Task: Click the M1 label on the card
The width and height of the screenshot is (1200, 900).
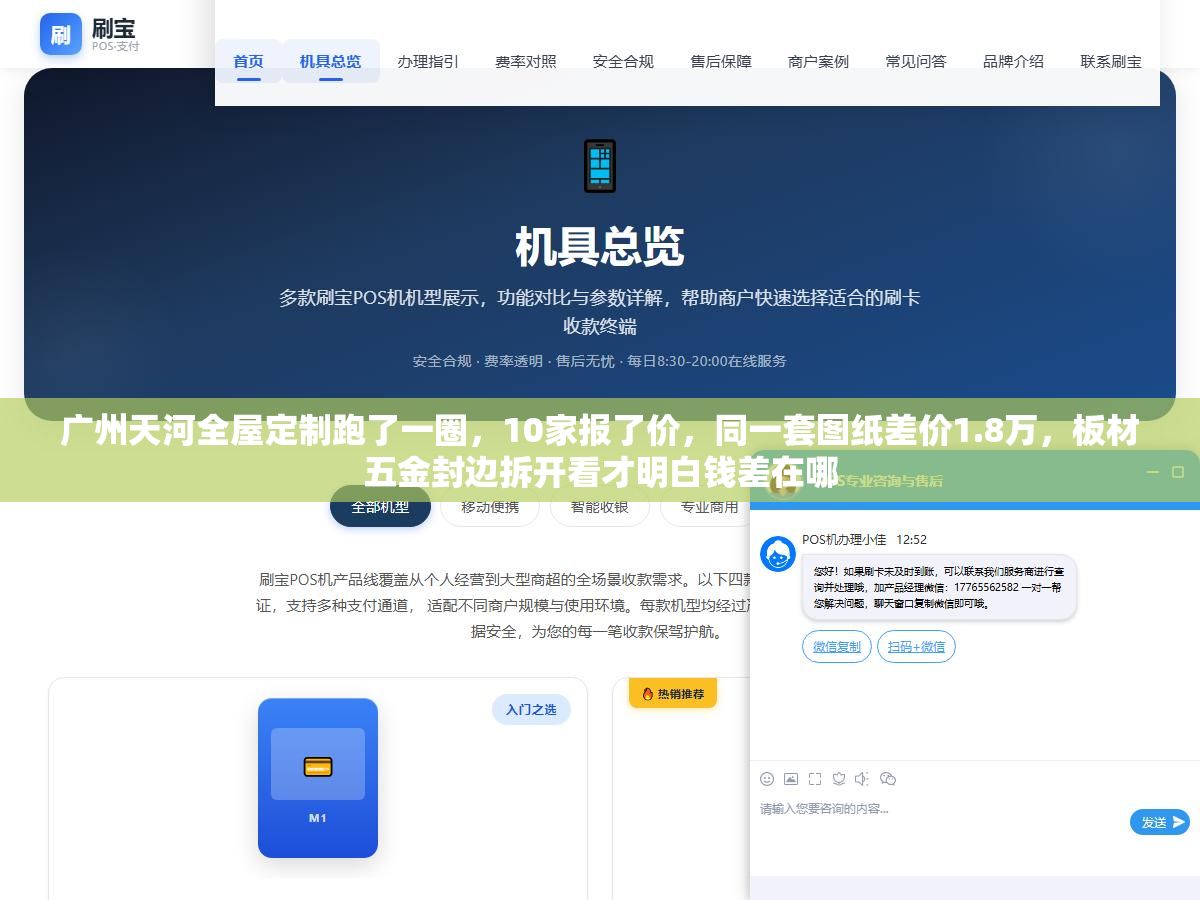Action: click(318, 818)
